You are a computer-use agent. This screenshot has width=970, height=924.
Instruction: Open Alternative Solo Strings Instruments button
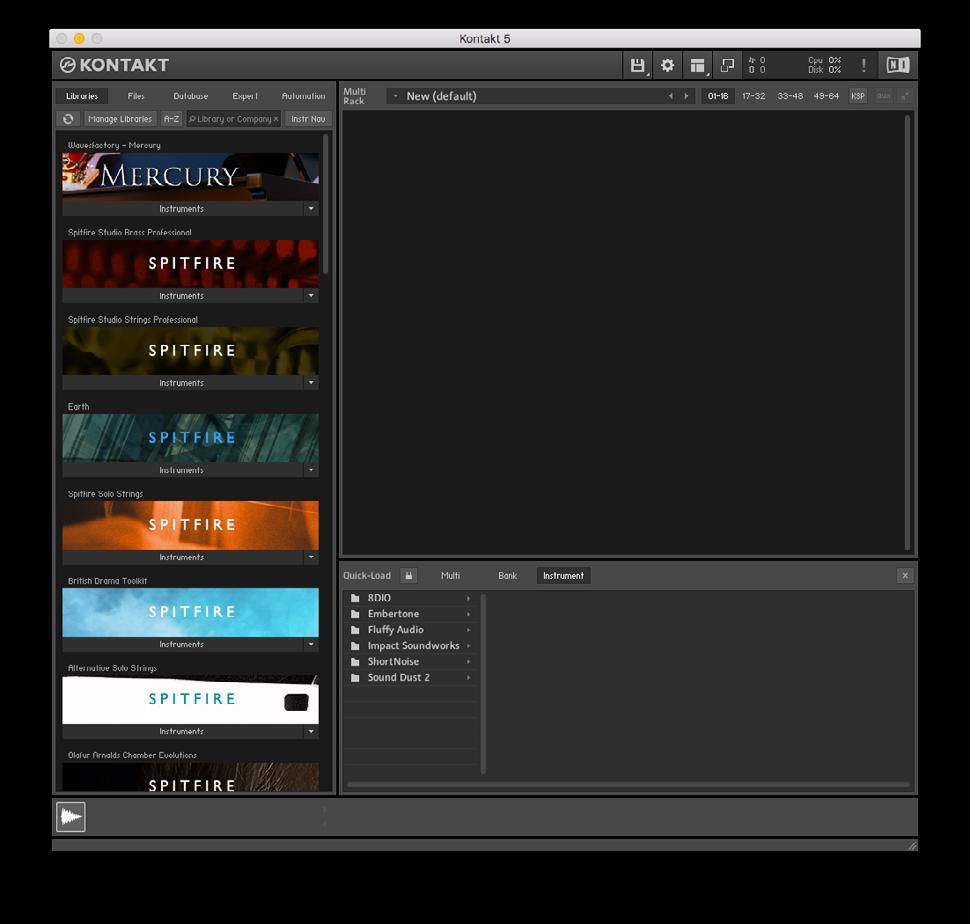(x=182, y=732)
